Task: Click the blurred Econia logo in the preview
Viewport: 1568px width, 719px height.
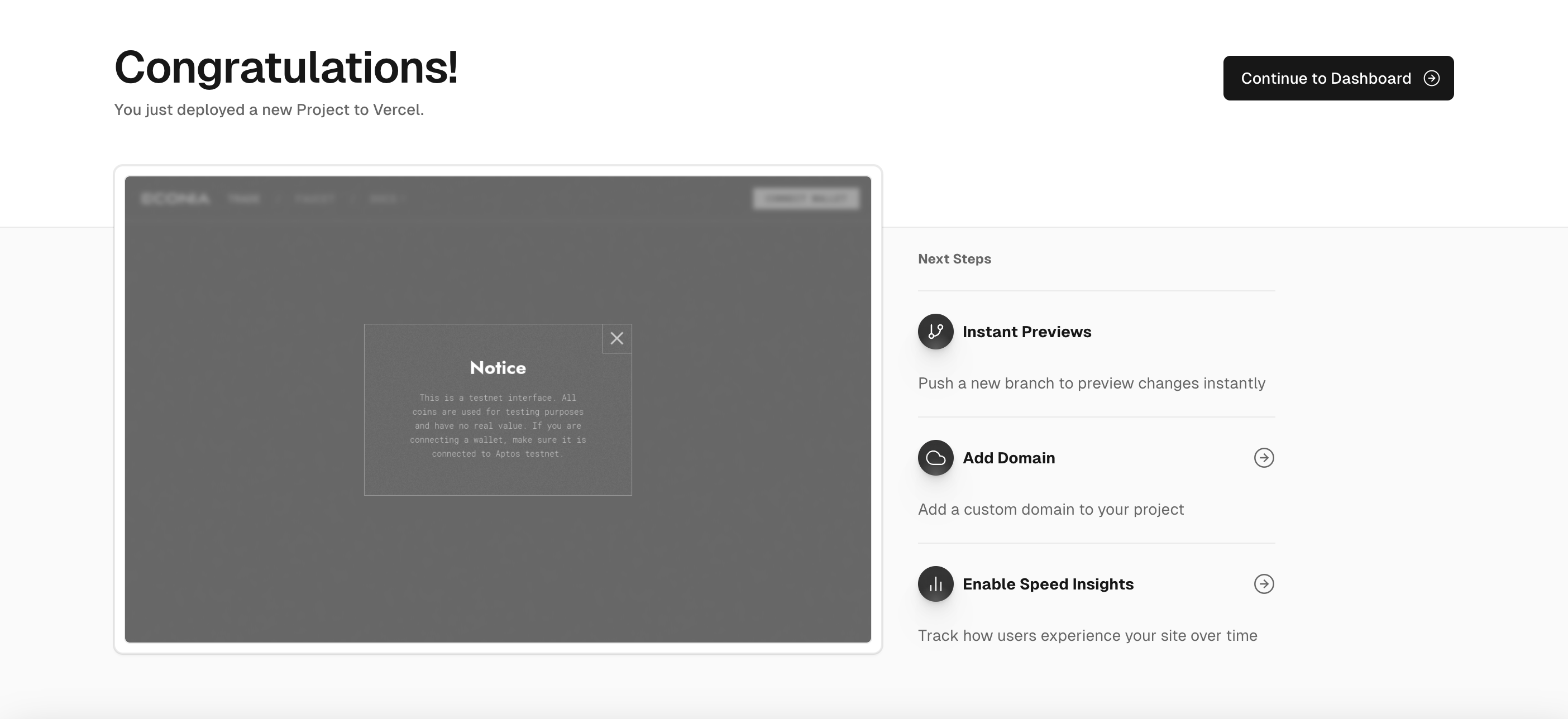Action: coord(175,198)
